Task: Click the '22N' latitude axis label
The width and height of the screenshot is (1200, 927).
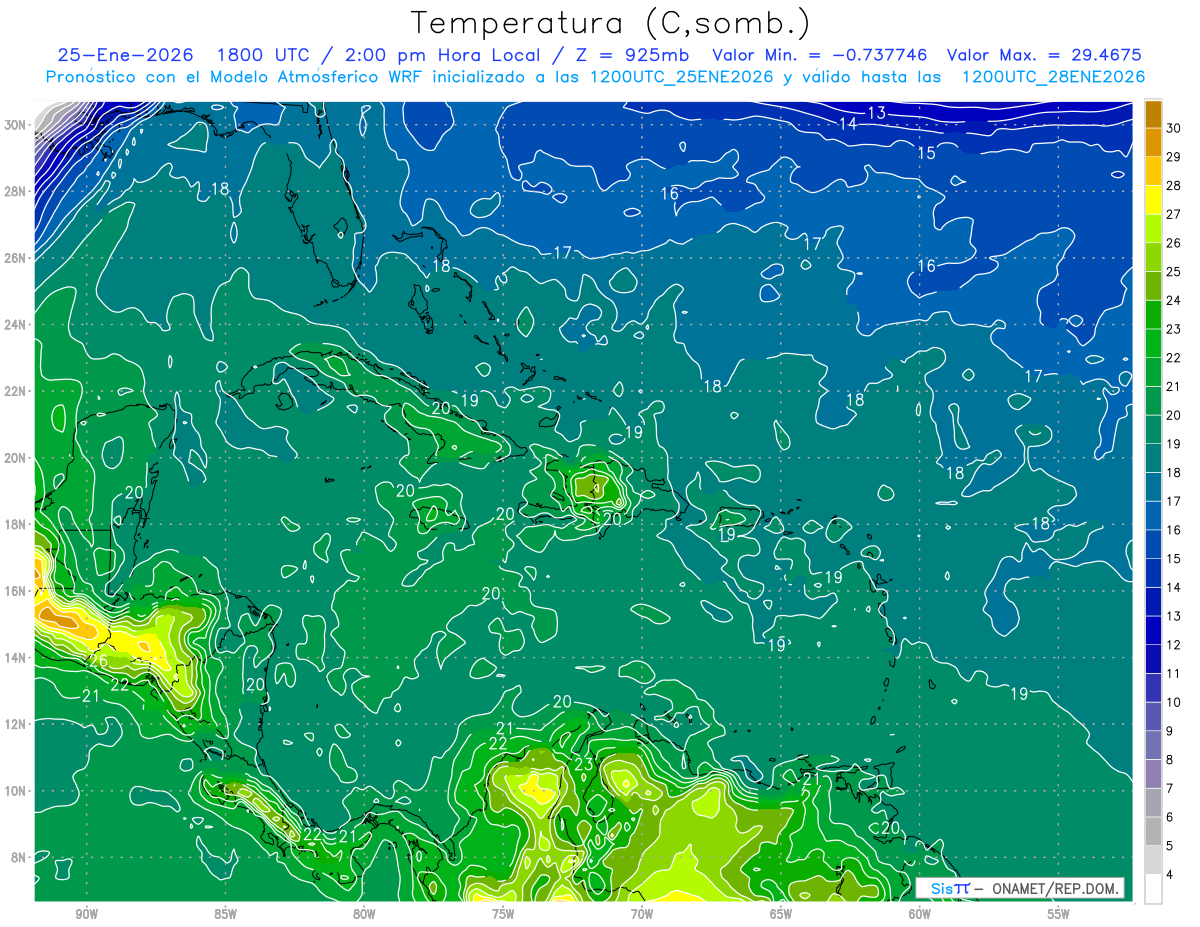Action: [x=17, y=391]
